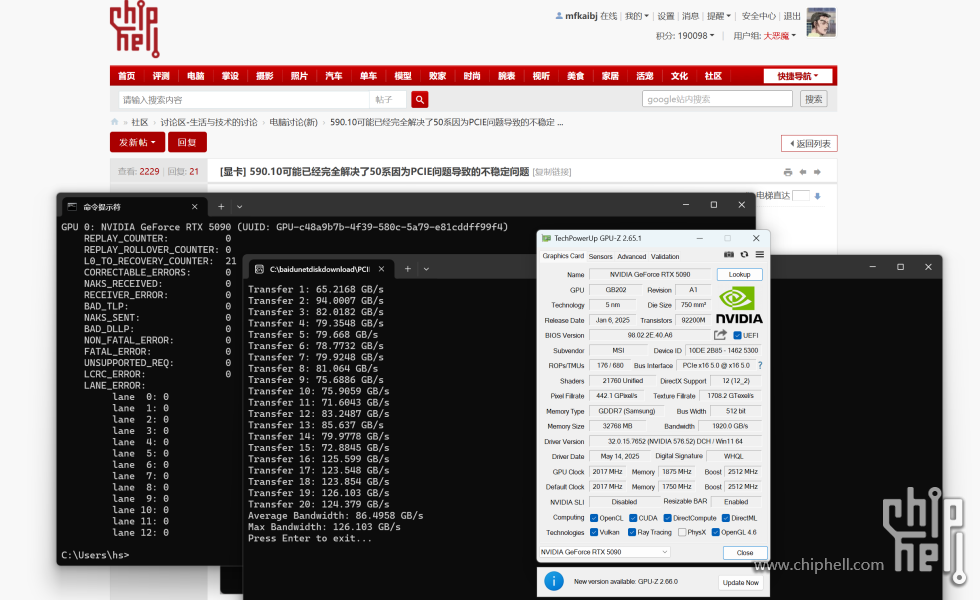Click the blue elevator jump arrow icon
Image resolution: width=980 pixels, height=600 pixels.
(818, 196)
